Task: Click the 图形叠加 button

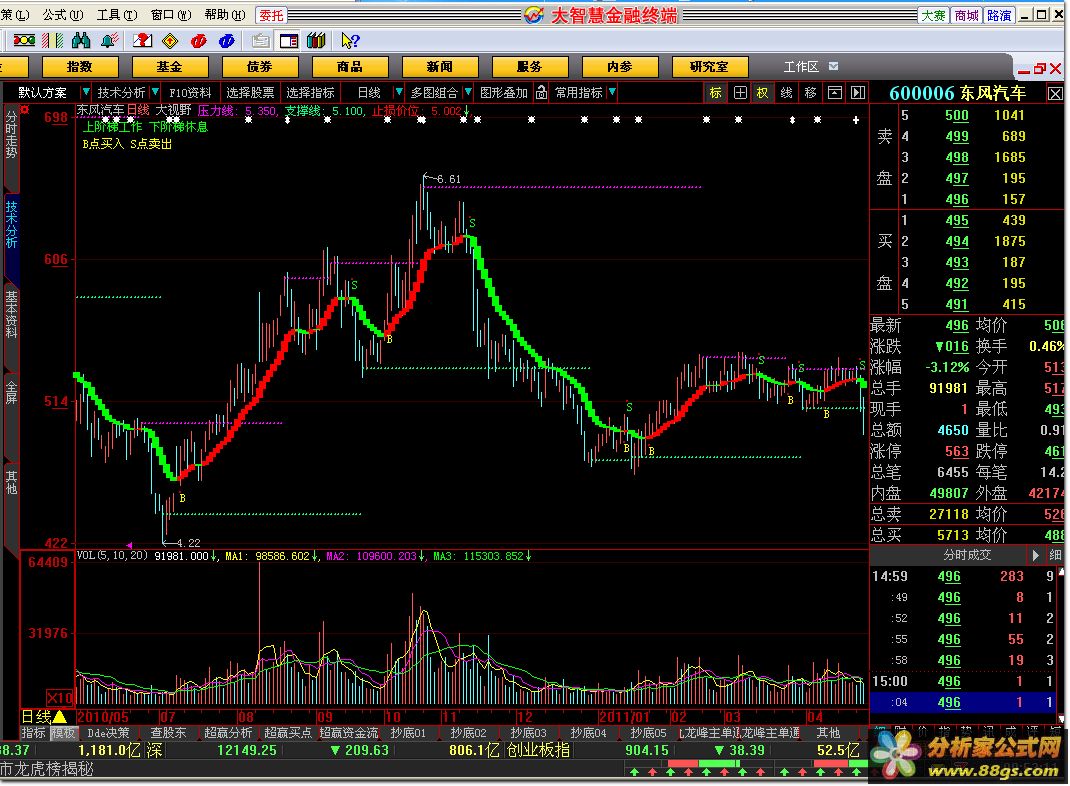Action: [x=504, y=92]
